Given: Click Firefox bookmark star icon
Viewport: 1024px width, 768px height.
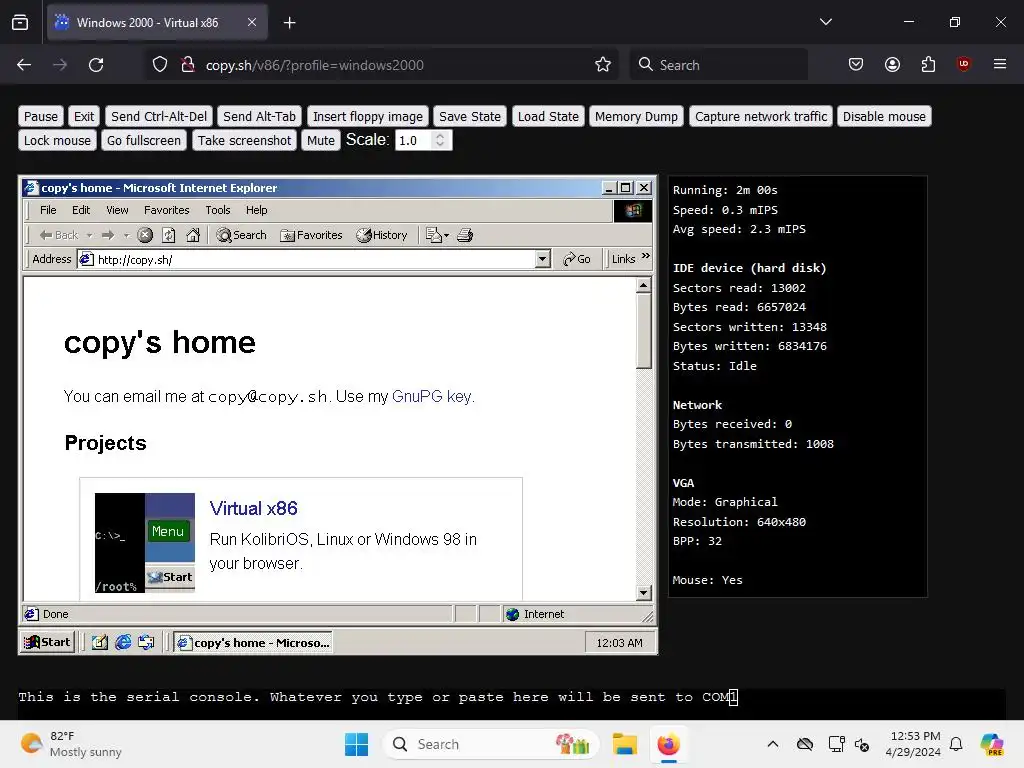Looking at the screenshot, I should point(603,65).
